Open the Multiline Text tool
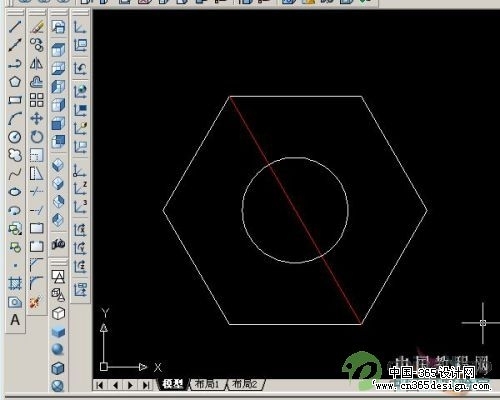Image resolution: width=500 pixels, height=400 pixels. [x=15, y=320]
